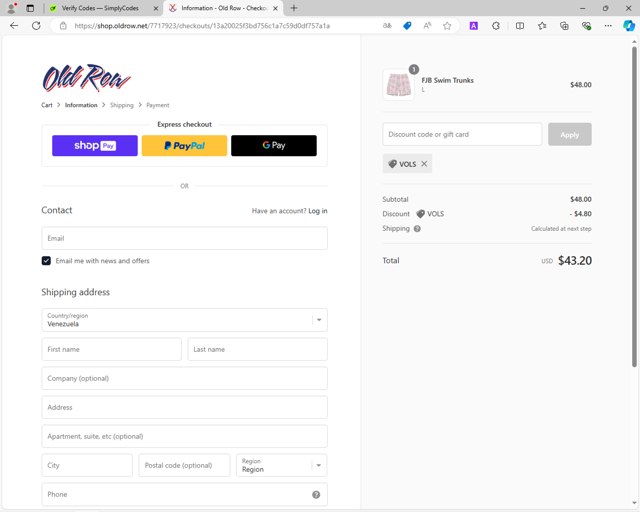640x512 pixels.
Task: Click the - $4.80 discount amount
Action: pyautogui.click(x=580, y=214)
